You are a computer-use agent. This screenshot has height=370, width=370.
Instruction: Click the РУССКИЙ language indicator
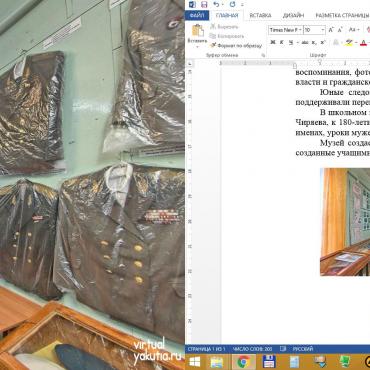[303, 349]
